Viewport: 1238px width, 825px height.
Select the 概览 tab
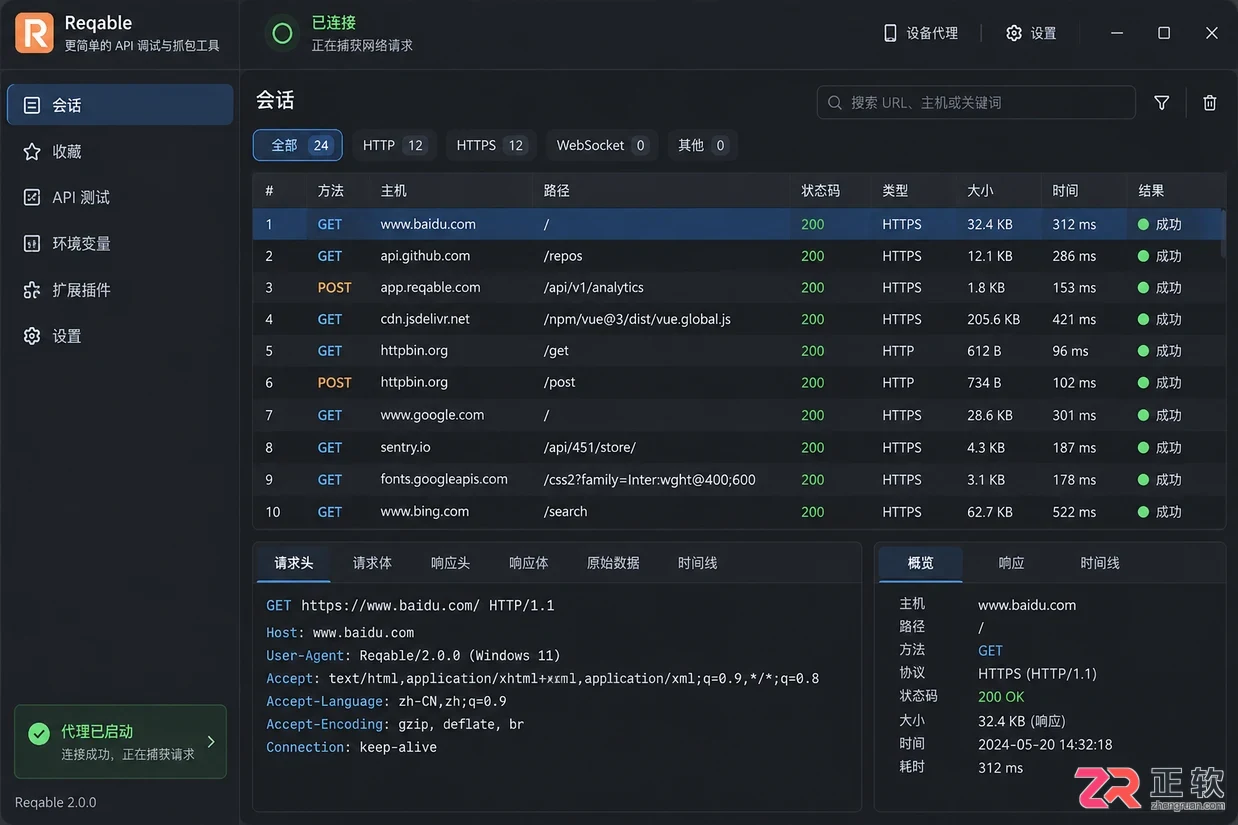pos(921,563)
